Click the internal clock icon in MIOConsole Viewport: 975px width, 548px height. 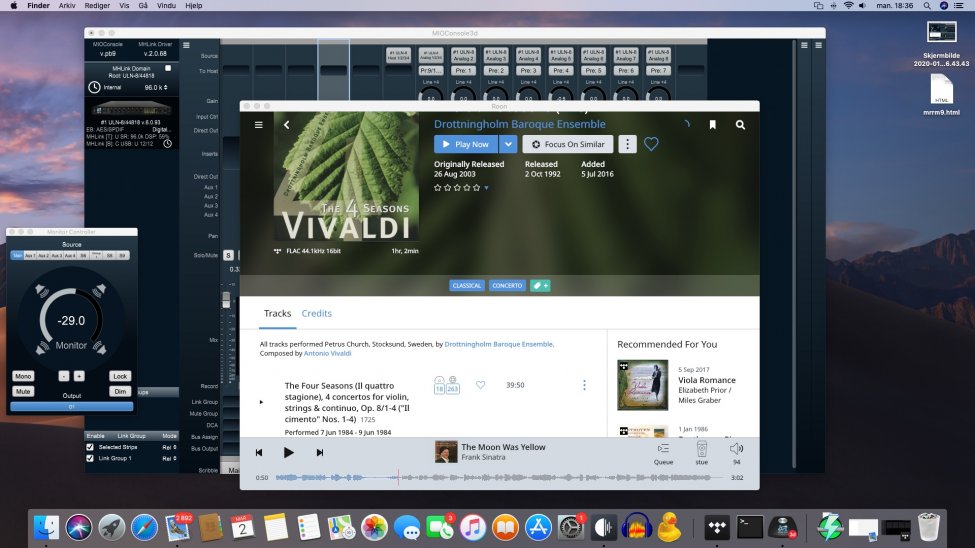(94, 87)
